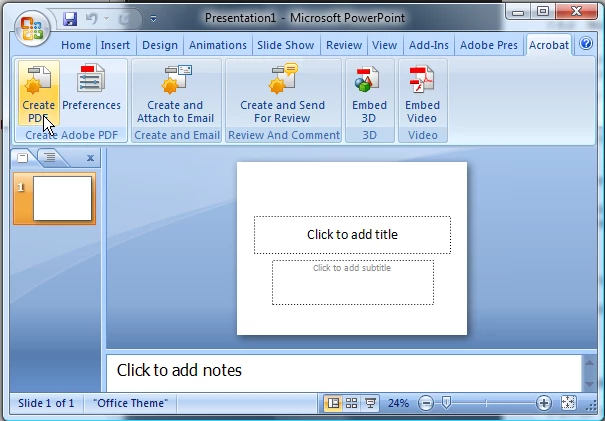Expand the undo history dropdown arrow

(x=106, y=19)
